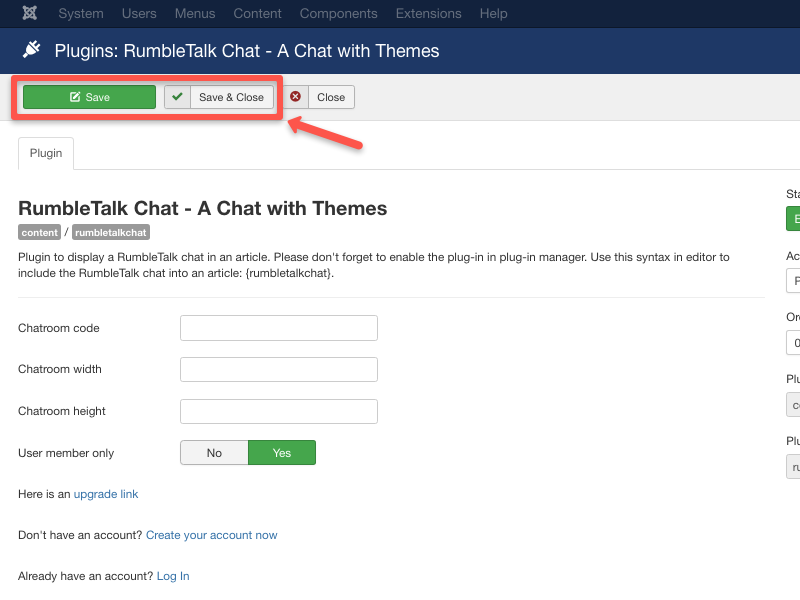Viewport: 800px width, 600px height.
Task: Click the green checkmark icon beside Save & Close
Action: click(x=178, y=96)
